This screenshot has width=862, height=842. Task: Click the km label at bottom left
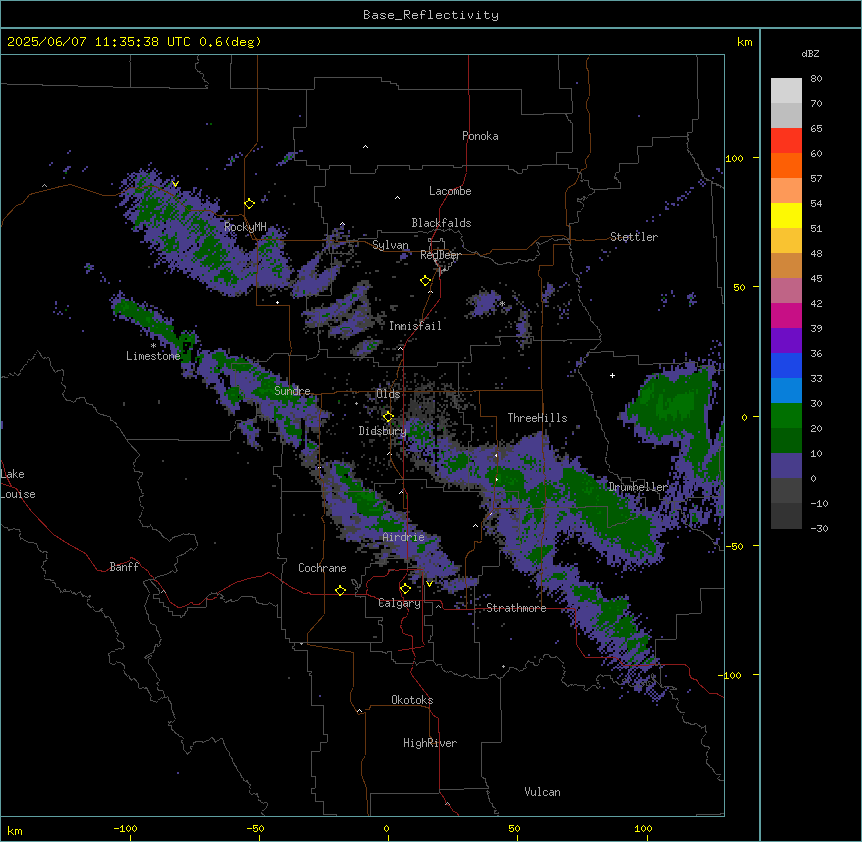click(15, 830)
